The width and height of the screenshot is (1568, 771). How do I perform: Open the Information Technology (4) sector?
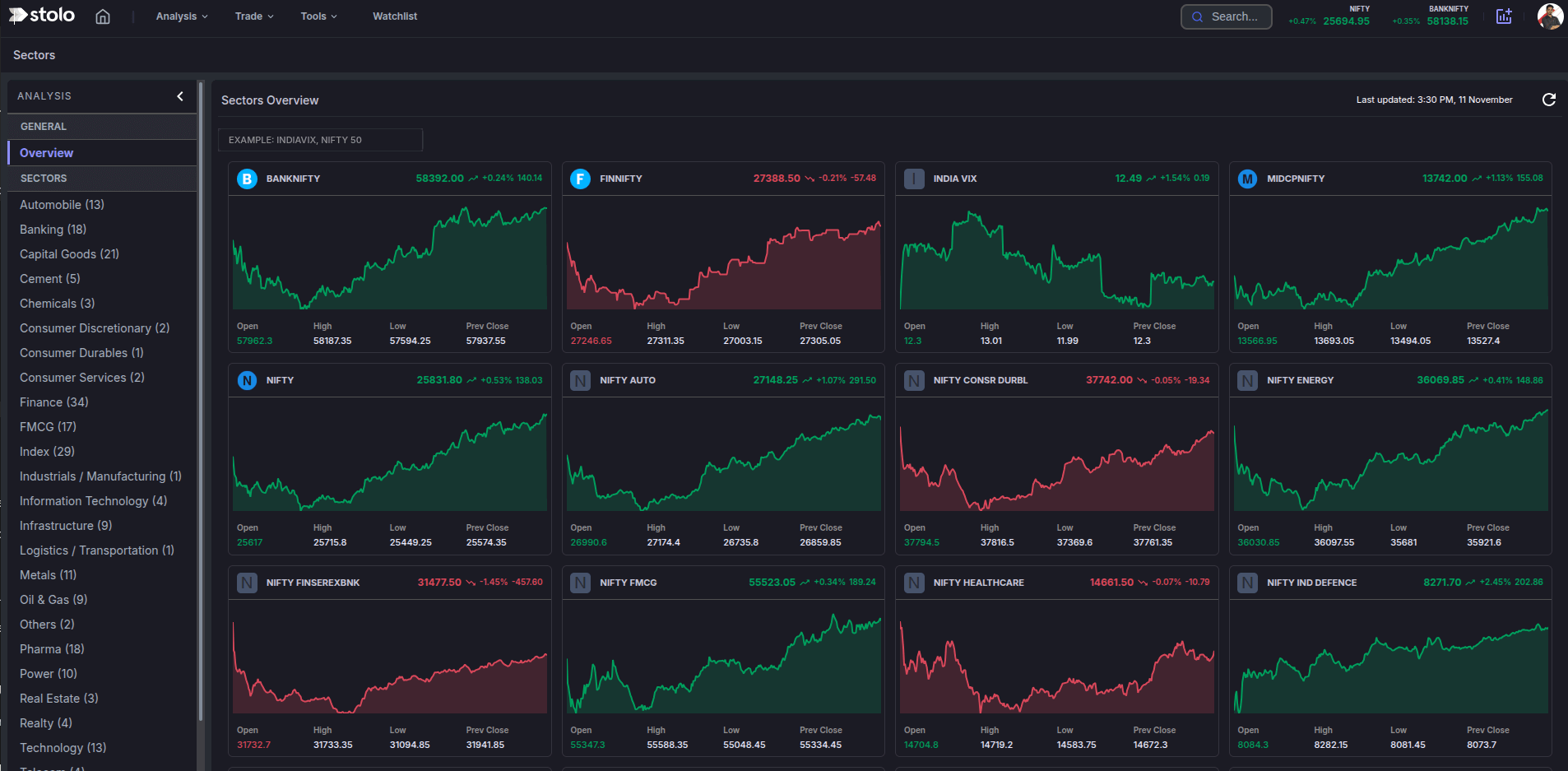pos(93,501)
